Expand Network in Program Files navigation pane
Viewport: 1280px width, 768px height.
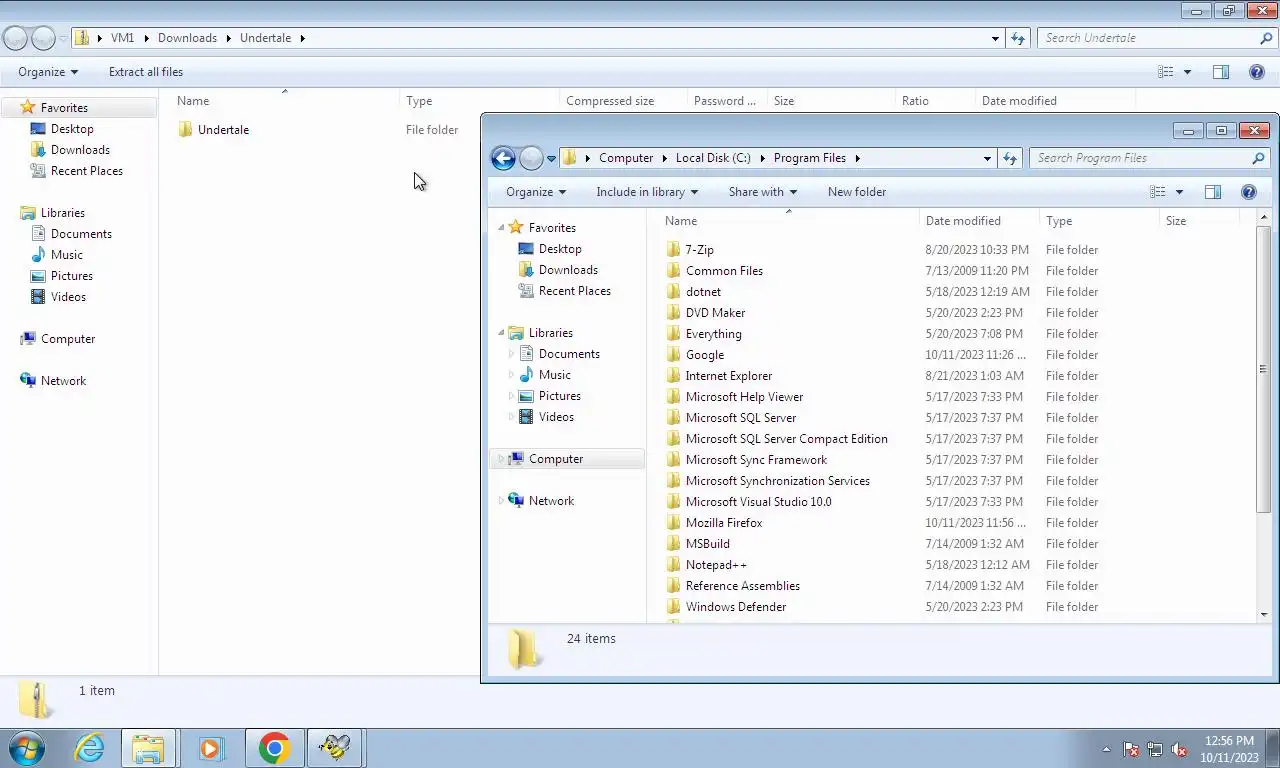coord(502,501)
